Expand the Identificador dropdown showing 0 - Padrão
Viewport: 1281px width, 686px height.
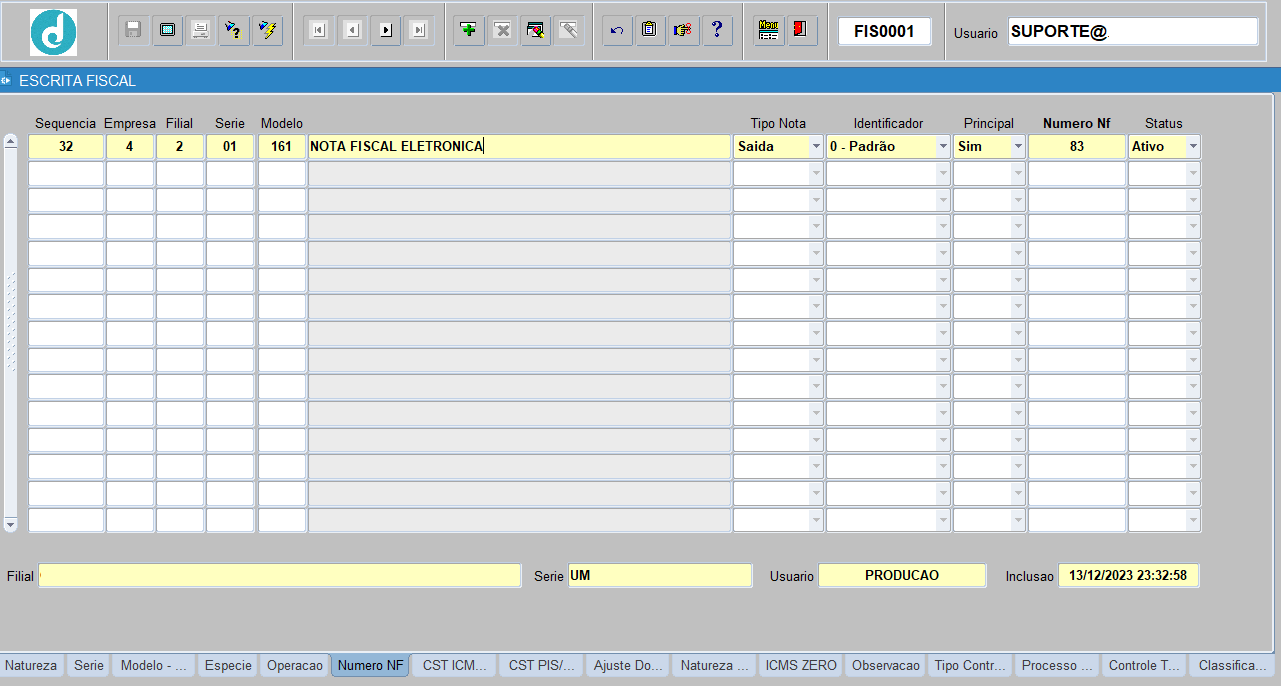pos(888,146)
